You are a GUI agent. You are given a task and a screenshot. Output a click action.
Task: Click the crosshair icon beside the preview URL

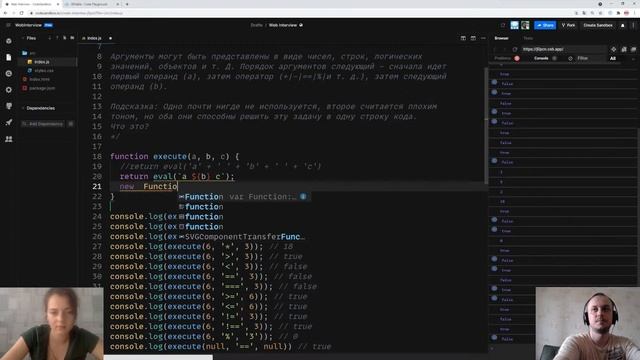pyautogui.click(x=613, y=49)
